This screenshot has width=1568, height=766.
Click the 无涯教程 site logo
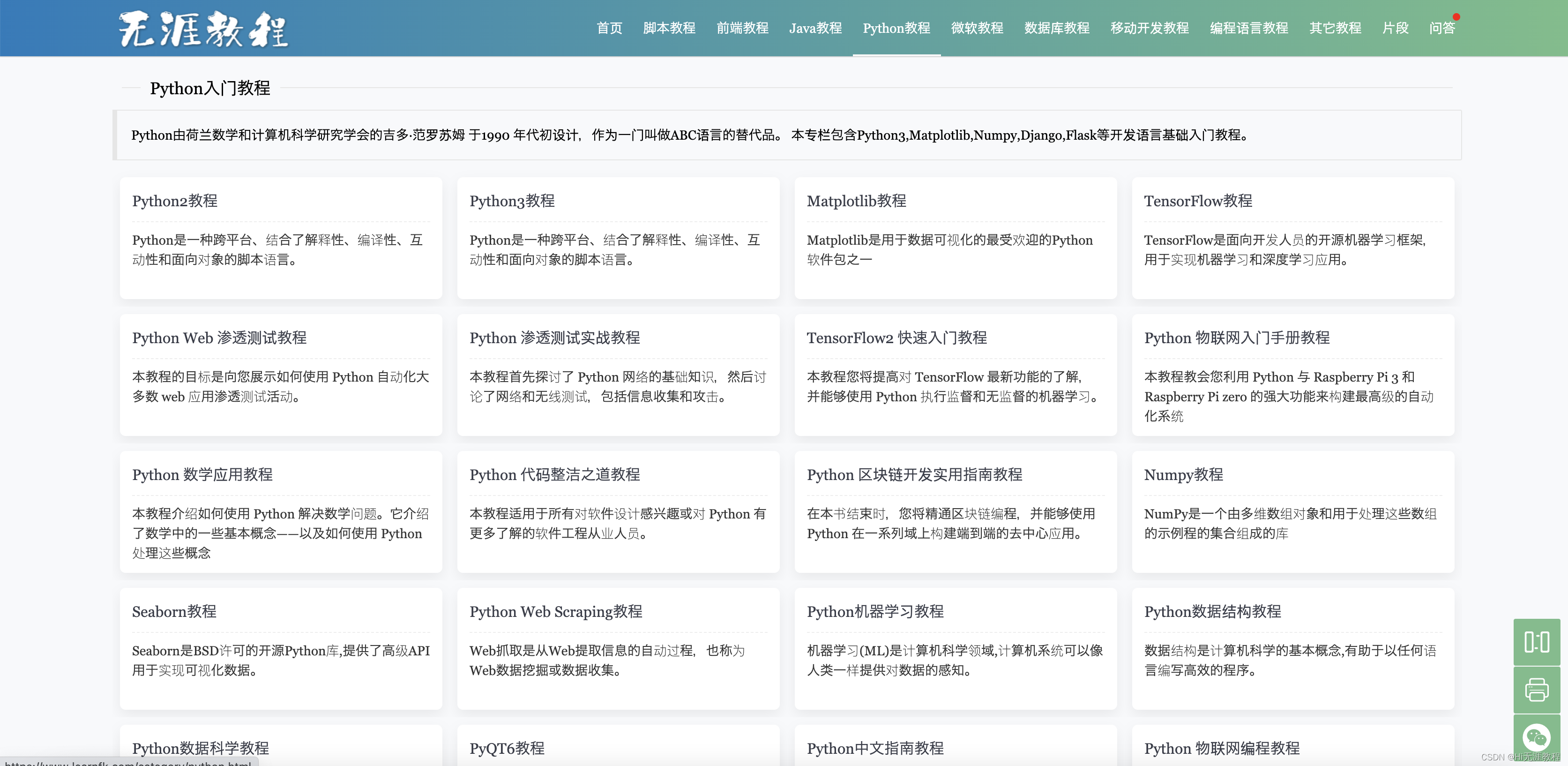tap(203, 29)
